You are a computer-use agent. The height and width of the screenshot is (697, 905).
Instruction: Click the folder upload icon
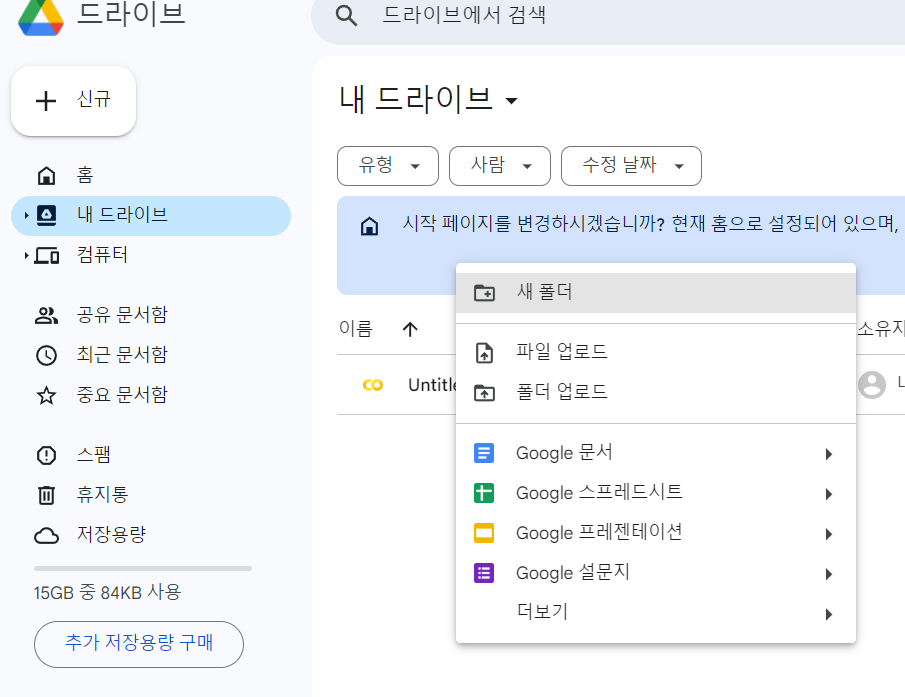(484, 393)
